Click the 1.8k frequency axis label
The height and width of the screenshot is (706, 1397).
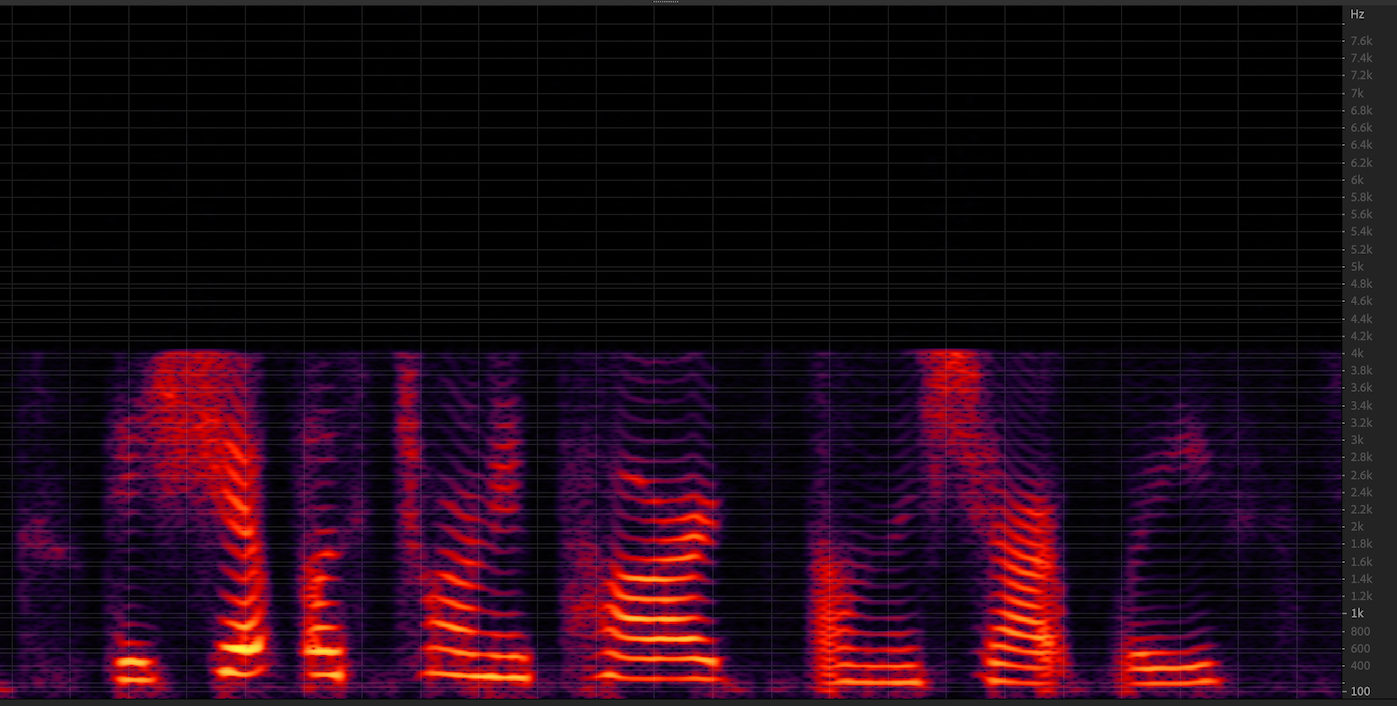[1361, 544]
